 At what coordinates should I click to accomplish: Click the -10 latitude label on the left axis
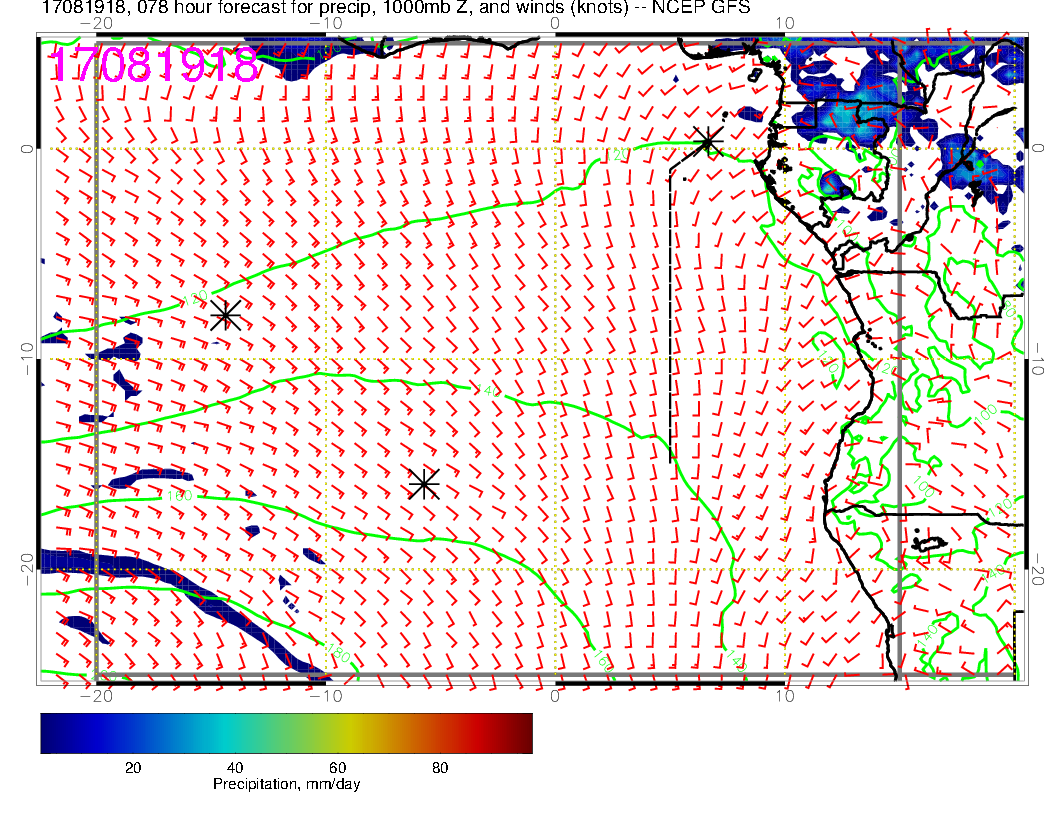coord(24,358)
